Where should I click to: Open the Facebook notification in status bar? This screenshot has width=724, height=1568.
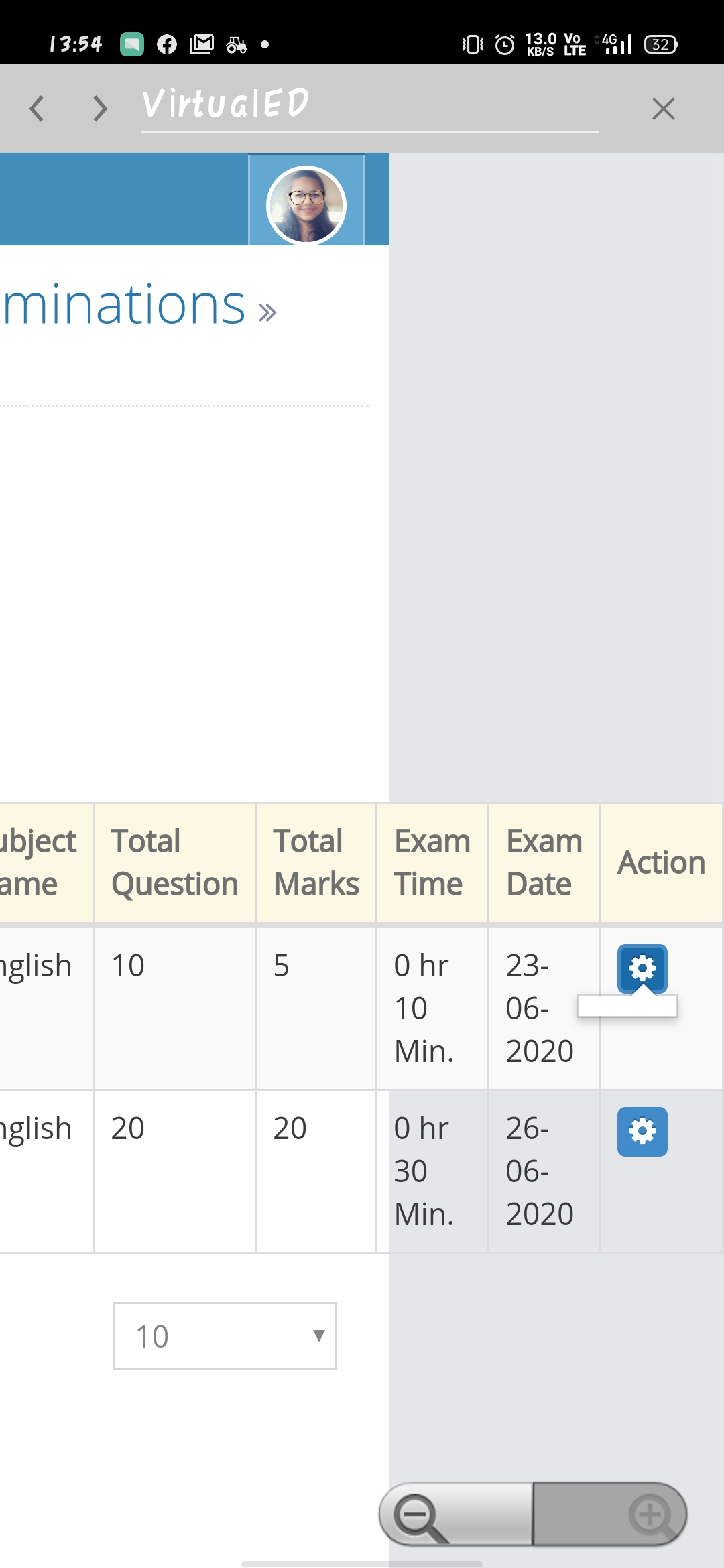click(x=167, y=44)
